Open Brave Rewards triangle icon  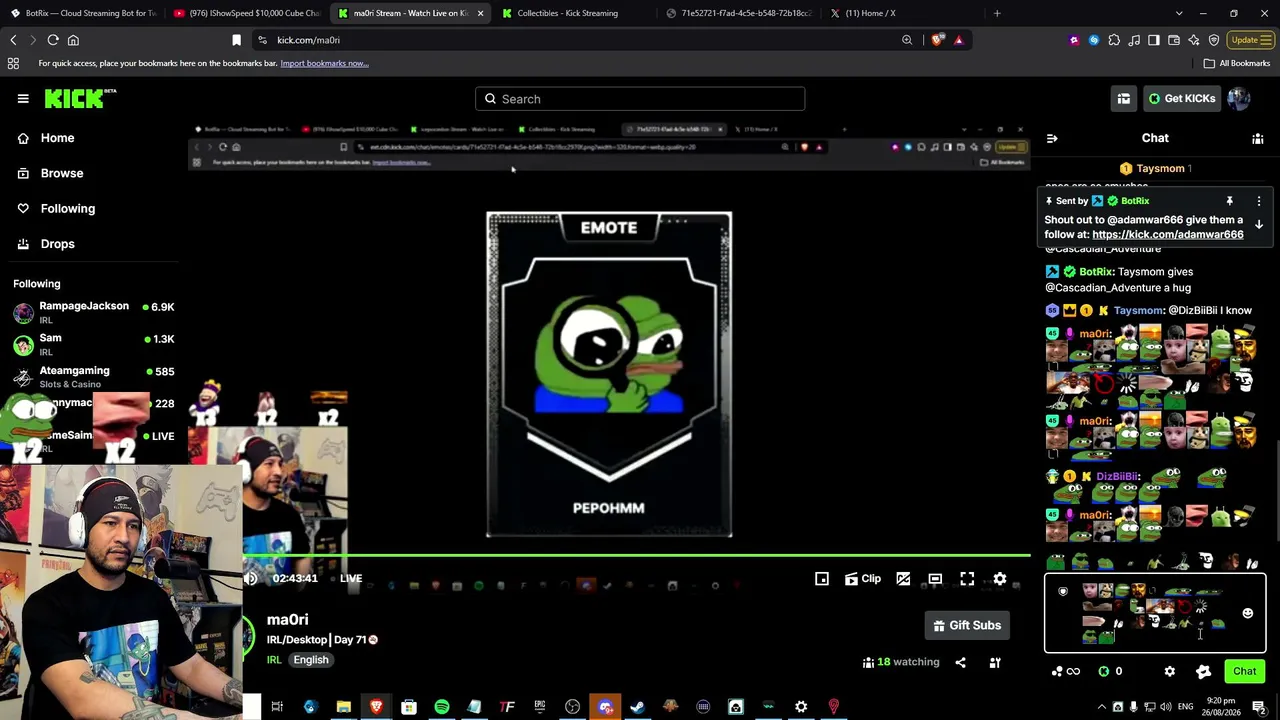(x=958, y=40)
